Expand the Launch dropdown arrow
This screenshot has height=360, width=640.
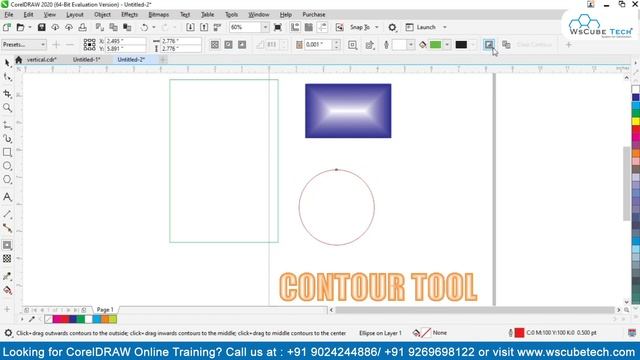click(x=444, y=27)
